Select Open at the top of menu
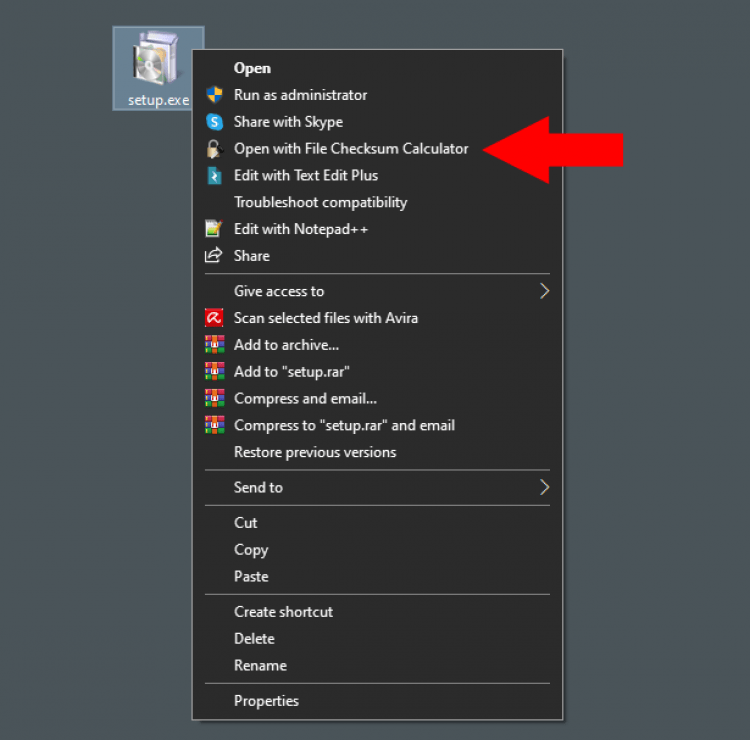 (252, 68)
